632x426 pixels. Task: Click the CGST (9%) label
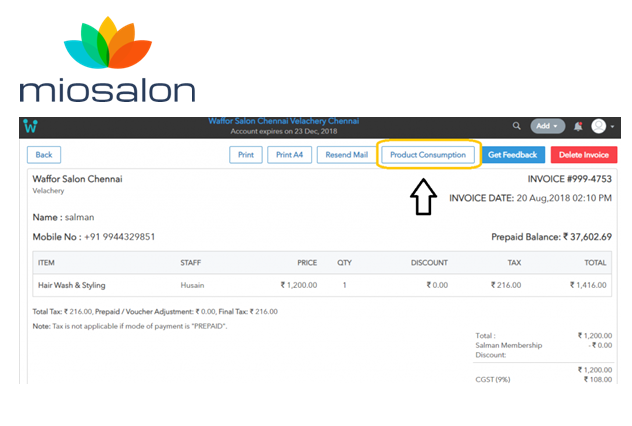493,380
